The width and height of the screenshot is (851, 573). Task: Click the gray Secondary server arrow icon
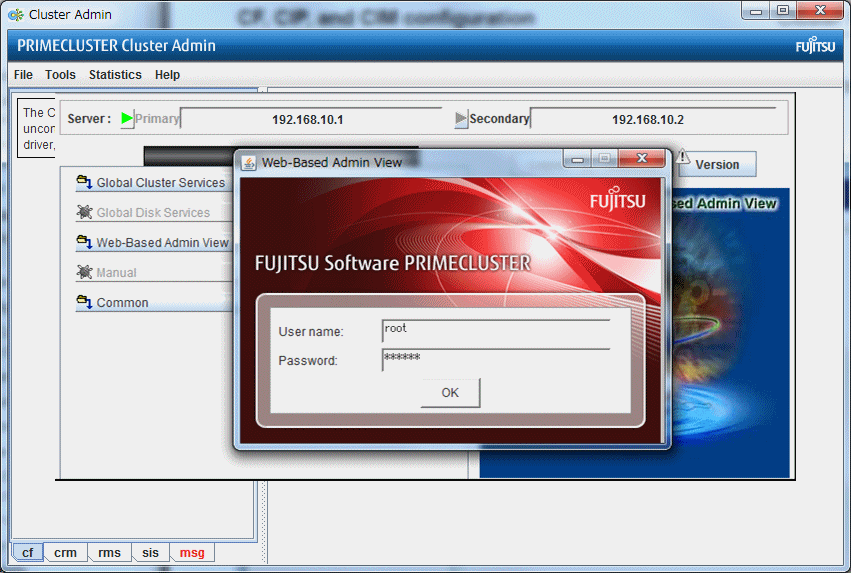click(x=461, y=118)
